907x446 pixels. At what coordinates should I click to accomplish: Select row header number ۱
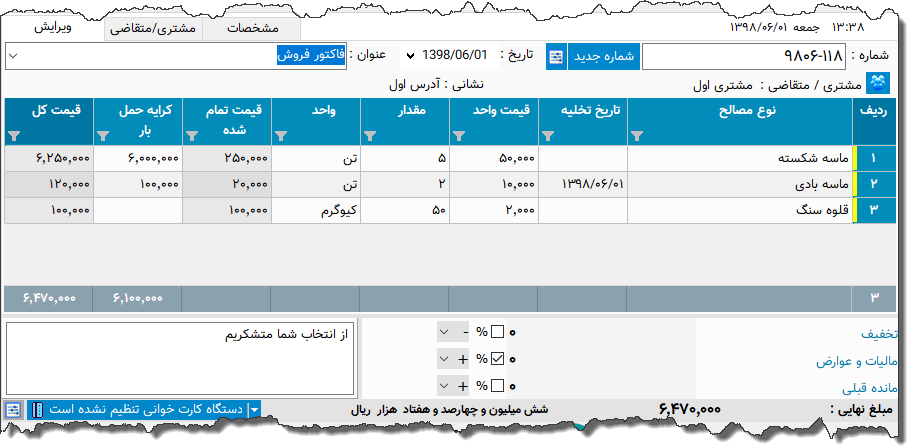tap(874, 159)
